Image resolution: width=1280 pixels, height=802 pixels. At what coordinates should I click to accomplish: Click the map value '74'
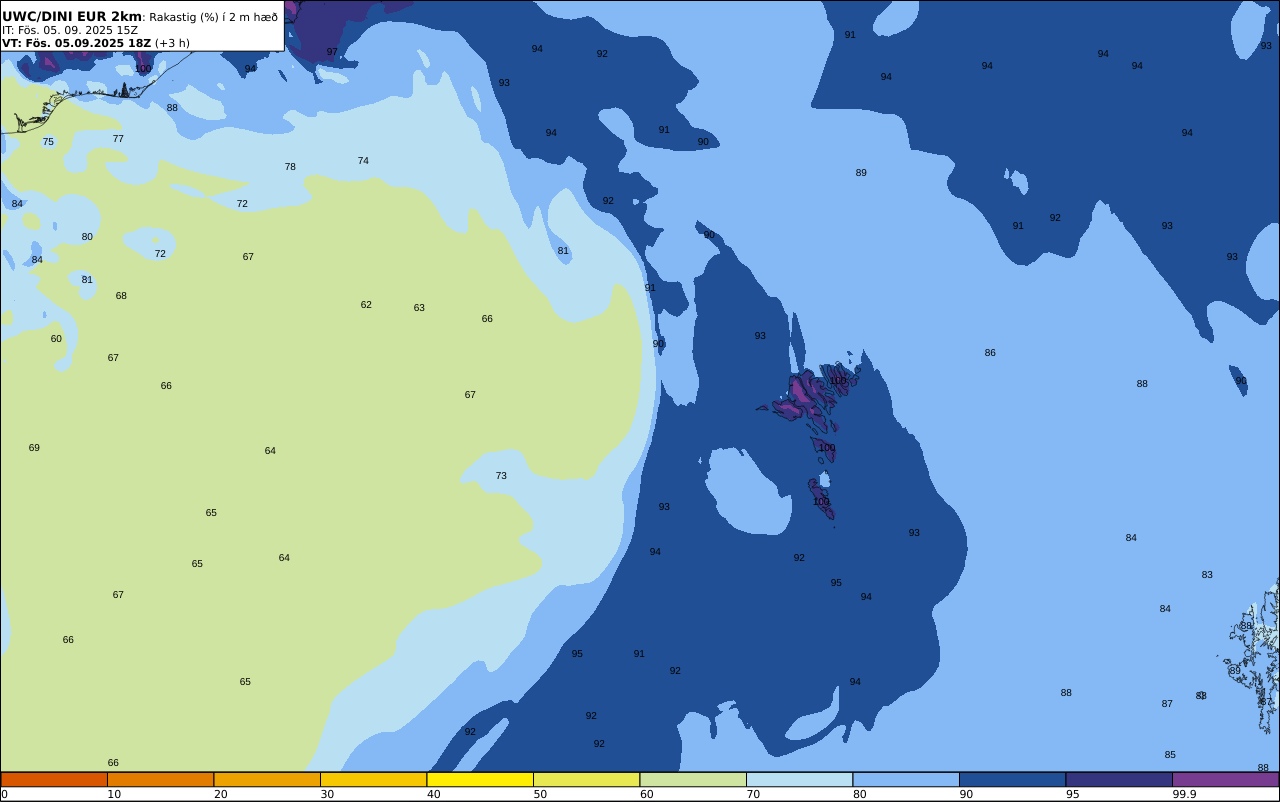[x=363, y=161]
